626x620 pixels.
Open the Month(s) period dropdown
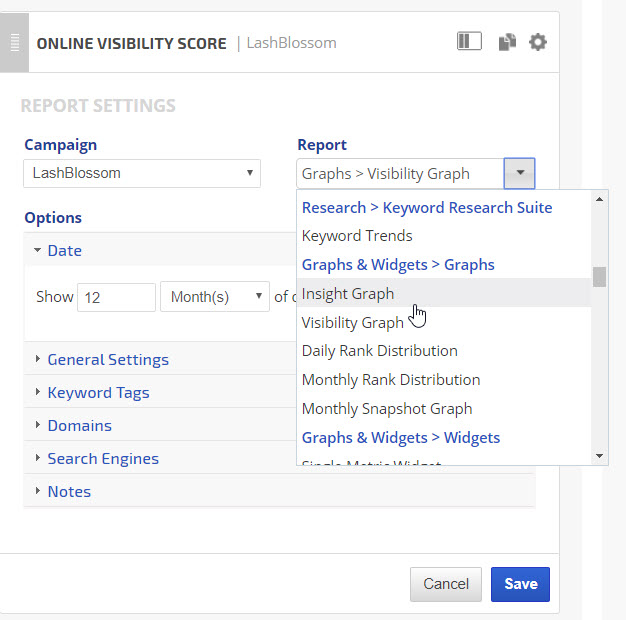pyautogui.click(x=214, y=297)
